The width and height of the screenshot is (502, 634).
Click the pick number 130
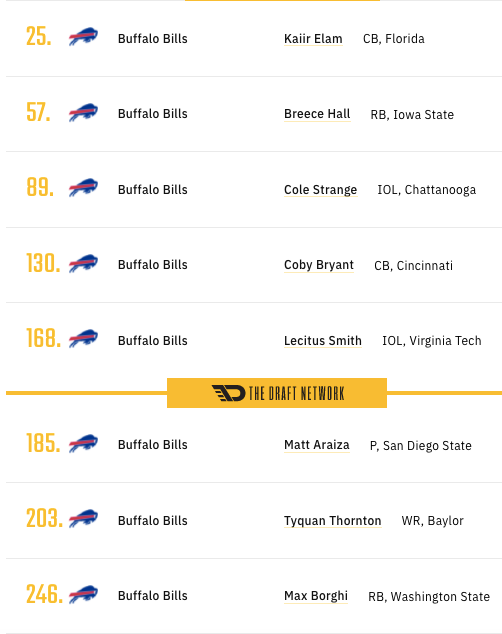pyautogui.click(x=43, y=263)
